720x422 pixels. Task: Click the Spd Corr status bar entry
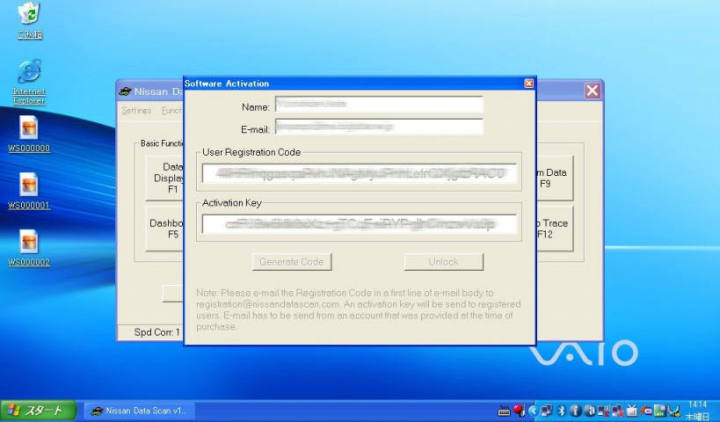click(x=156, y=332)
